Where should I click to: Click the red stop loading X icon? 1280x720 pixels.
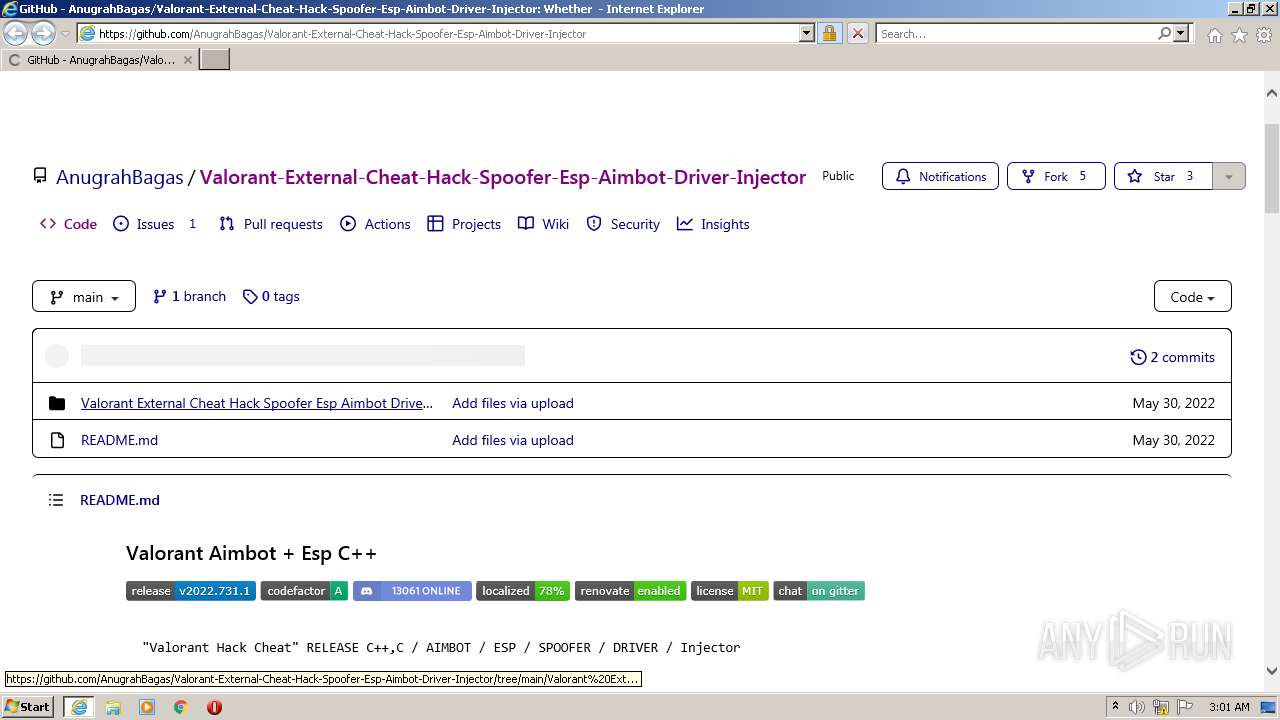pos(857,33)
